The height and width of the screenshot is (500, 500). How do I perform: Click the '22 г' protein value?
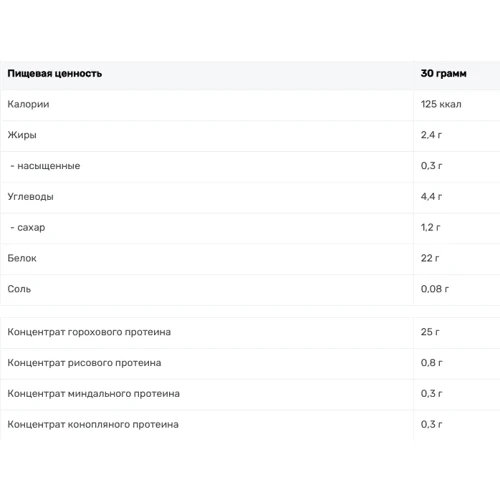tap(430, 258)
